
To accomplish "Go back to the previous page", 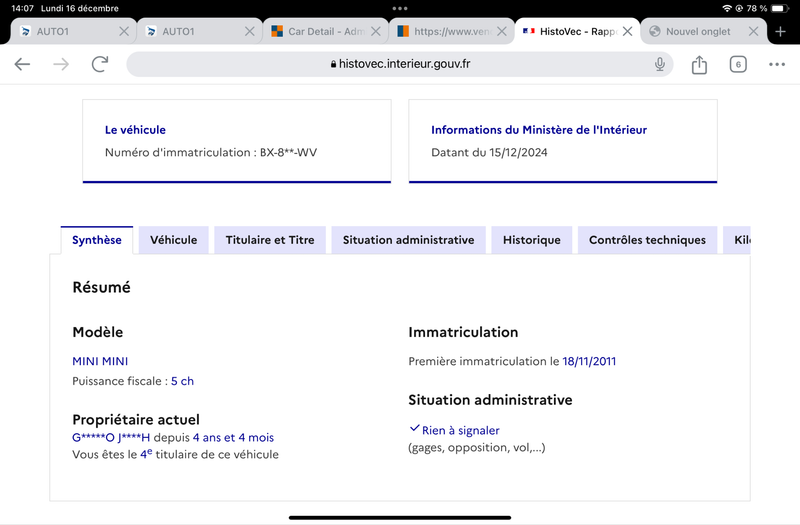I will (22, 64).
